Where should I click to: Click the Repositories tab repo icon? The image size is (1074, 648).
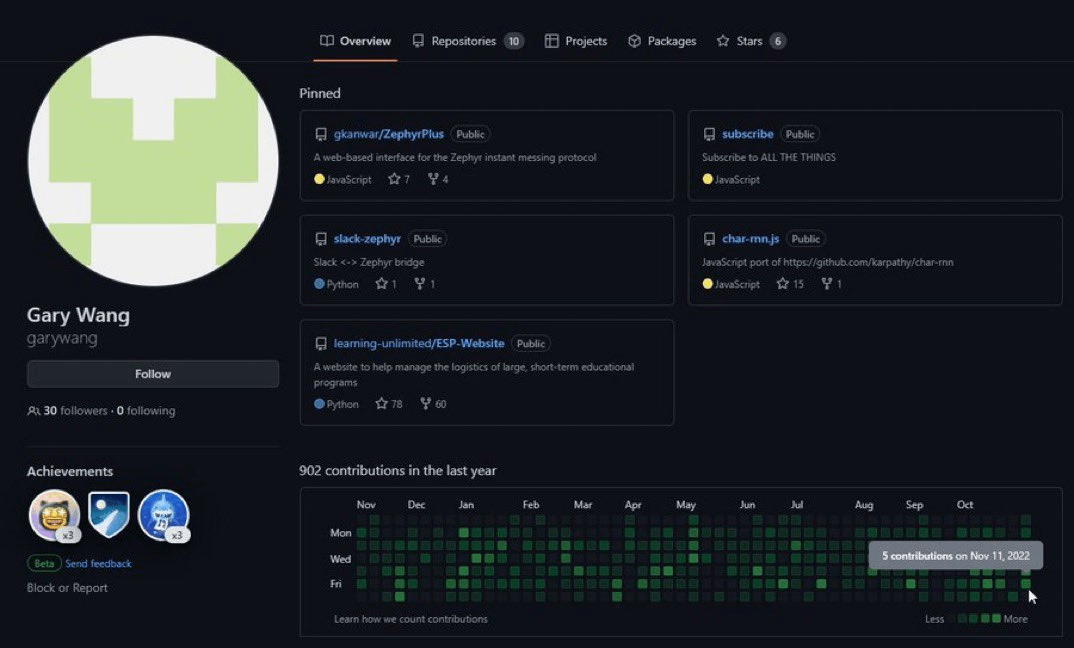pyautogui.click(x=418, y=41)
